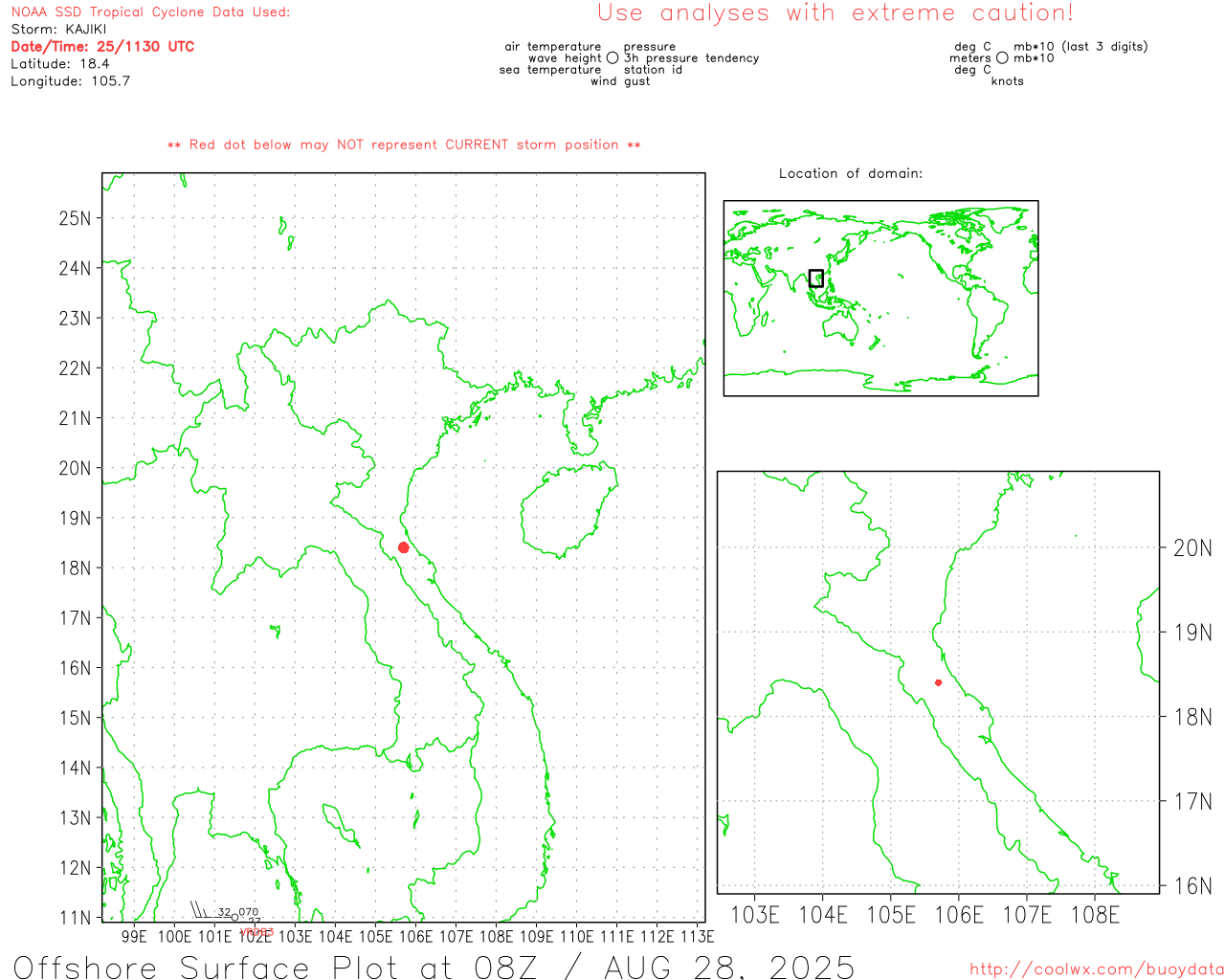Click the 'mb*10 (last 3 digits)' units label
Image resolution: width=1225 pixels, height=980 pixels.
(1080, 47)
